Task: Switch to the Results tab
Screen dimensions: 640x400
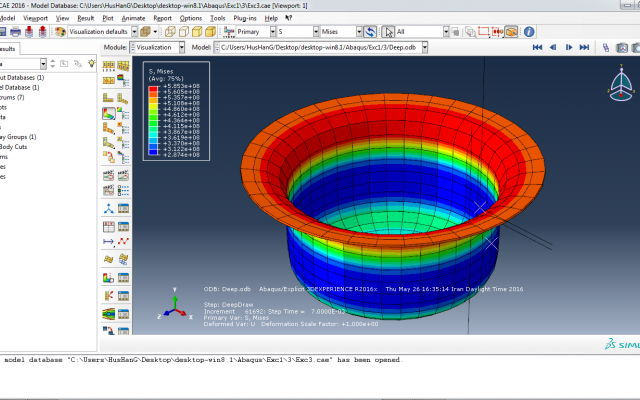Action: coord(8,49)
